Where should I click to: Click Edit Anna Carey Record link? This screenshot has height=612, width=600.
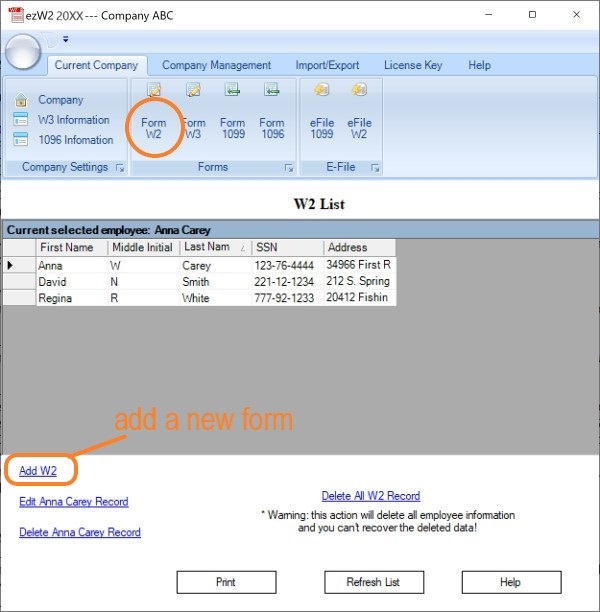74,502
